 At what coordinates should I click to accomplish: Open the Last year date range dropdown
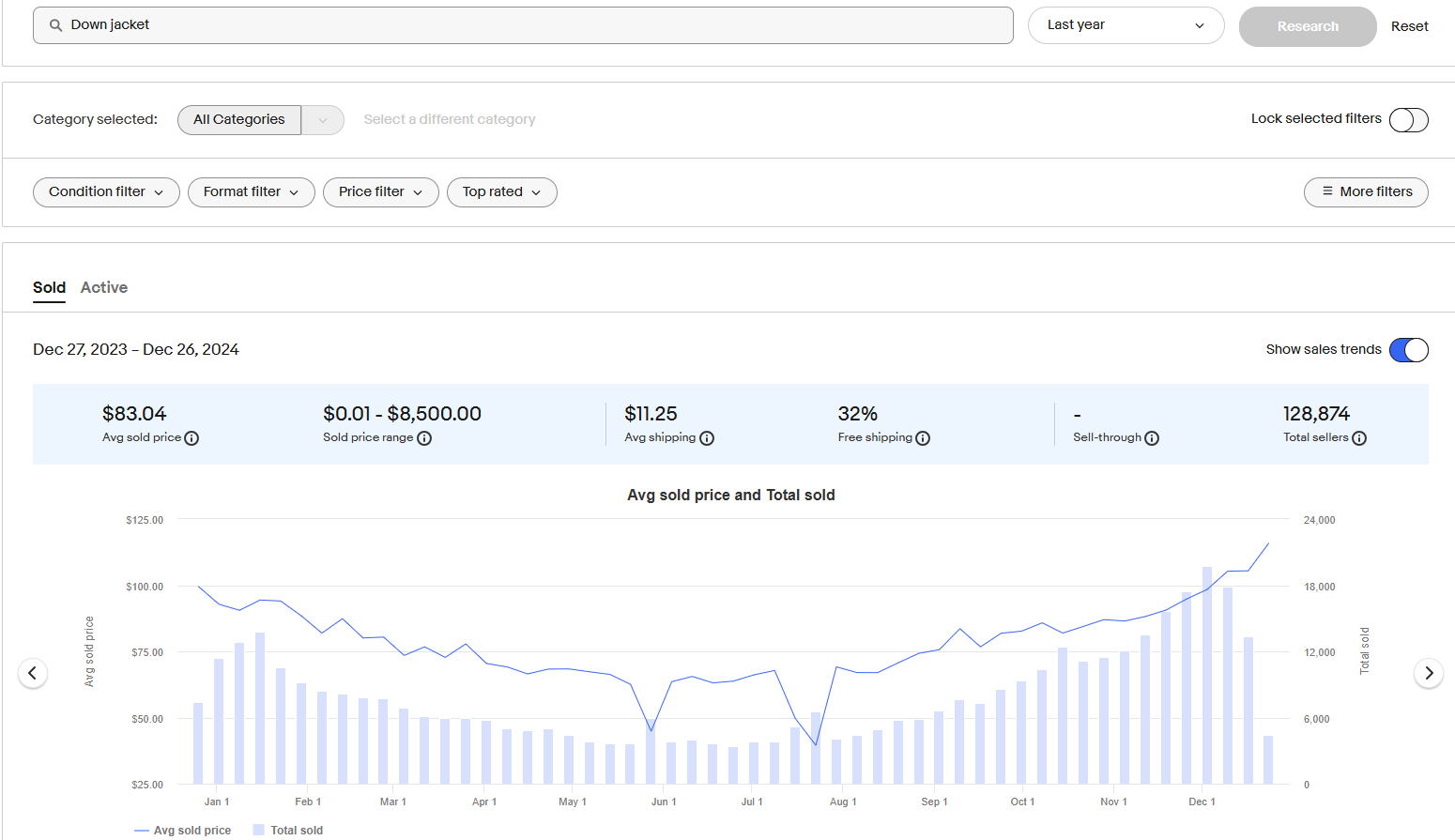1126,25
